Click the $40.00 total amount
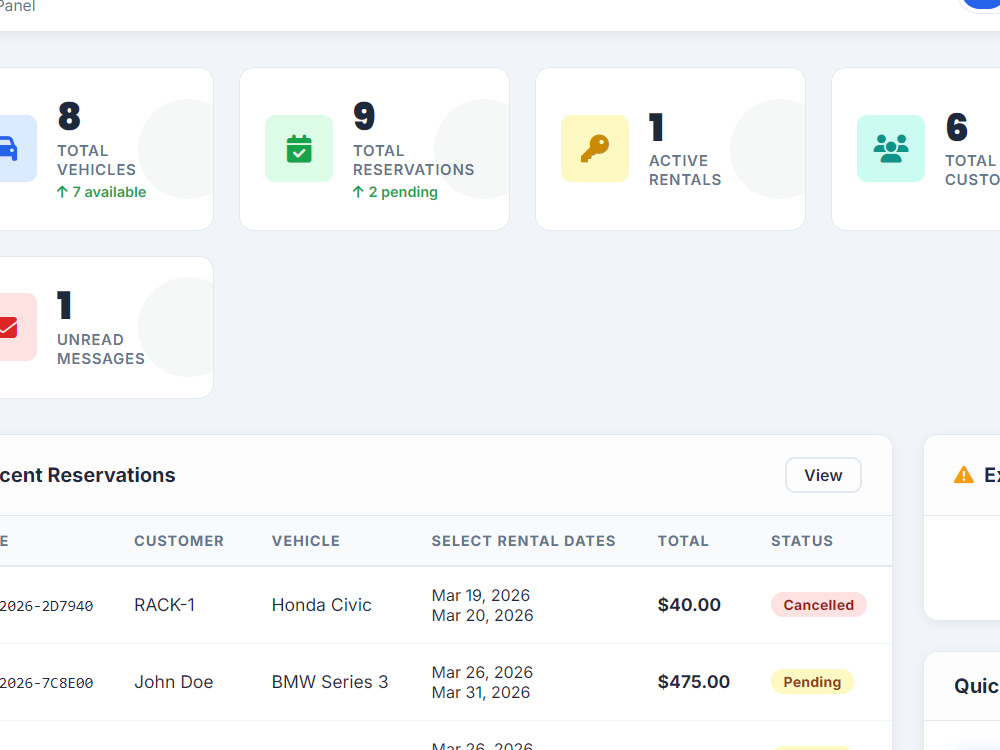Screen dimensions: 1000x750 689,605
